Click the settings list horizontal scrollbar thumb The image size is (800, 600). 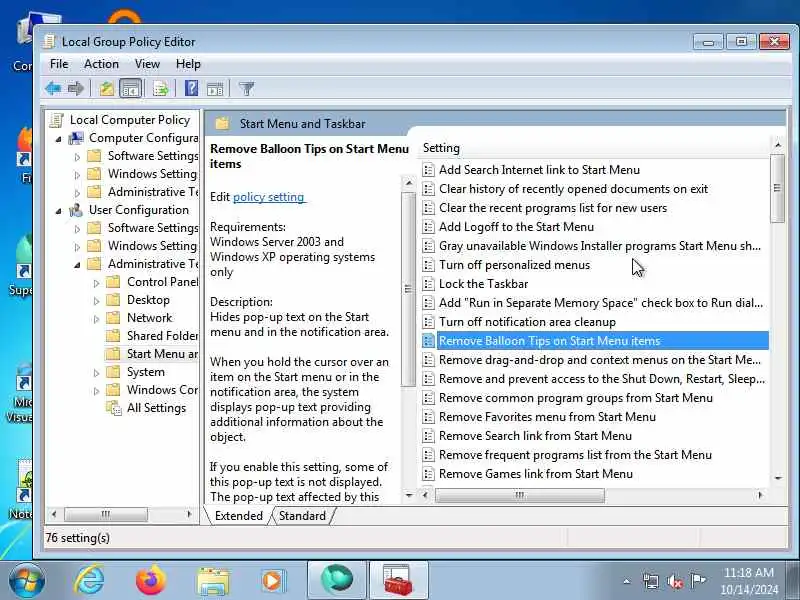click(519, 495)
